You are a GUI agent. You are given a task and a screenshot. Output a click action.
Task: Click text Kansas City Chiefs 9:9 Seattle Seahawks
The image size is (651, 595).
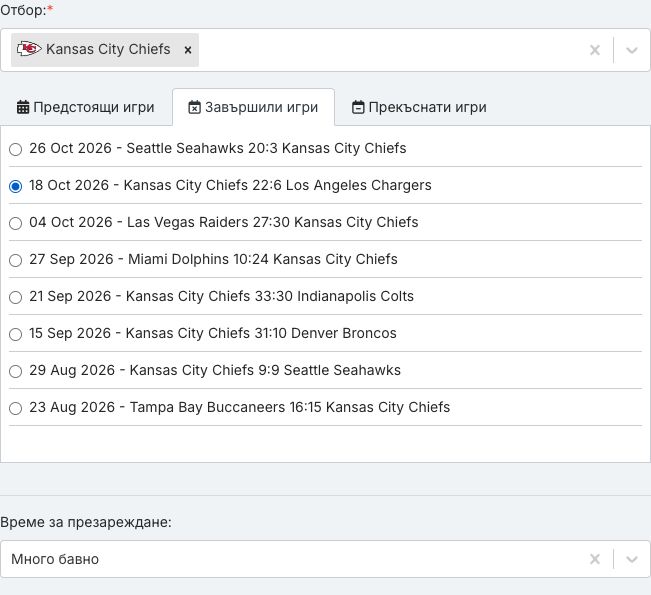coord(265,370)
